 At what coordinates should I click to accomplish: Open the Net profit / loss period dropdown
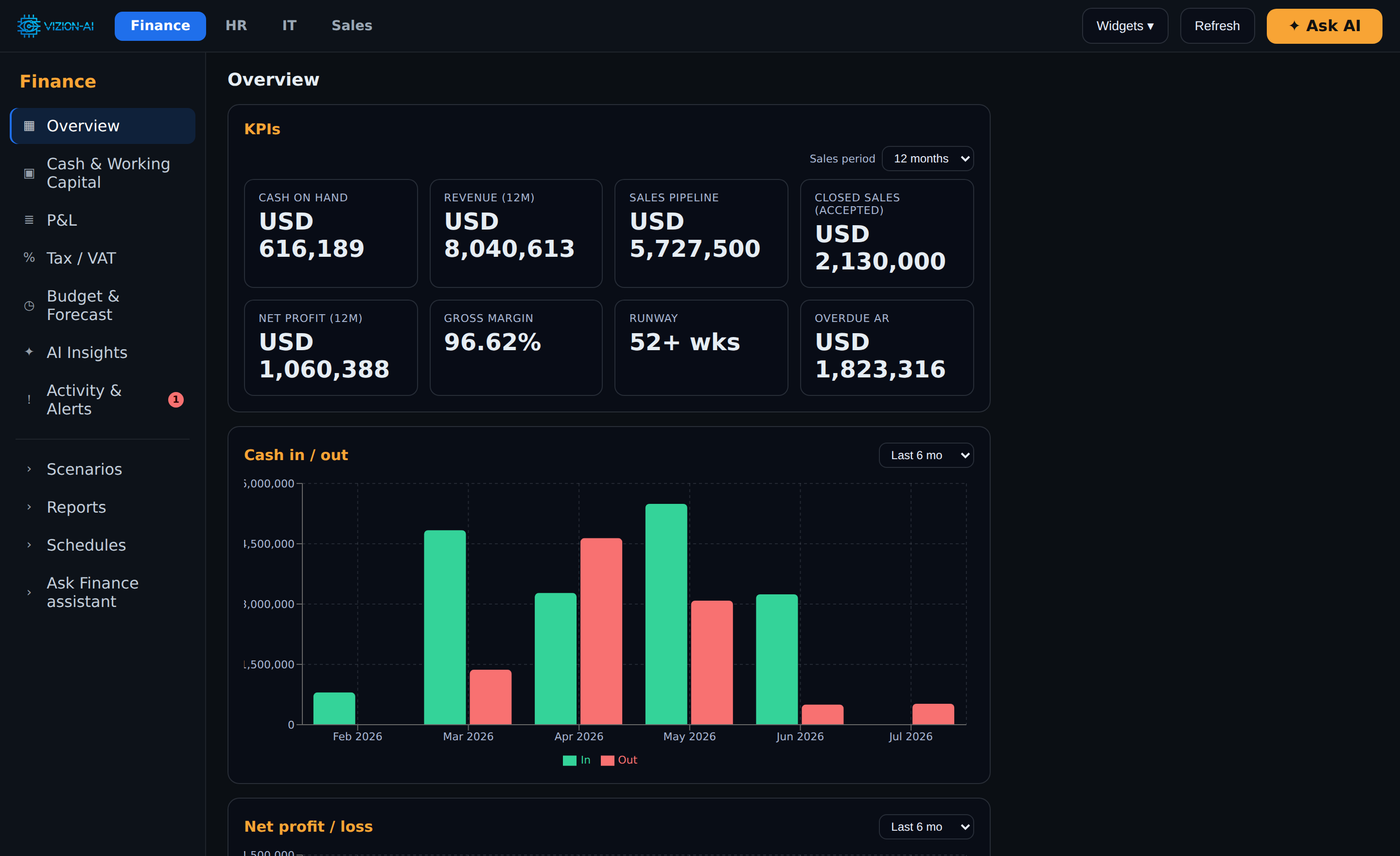tap(926, 827)
